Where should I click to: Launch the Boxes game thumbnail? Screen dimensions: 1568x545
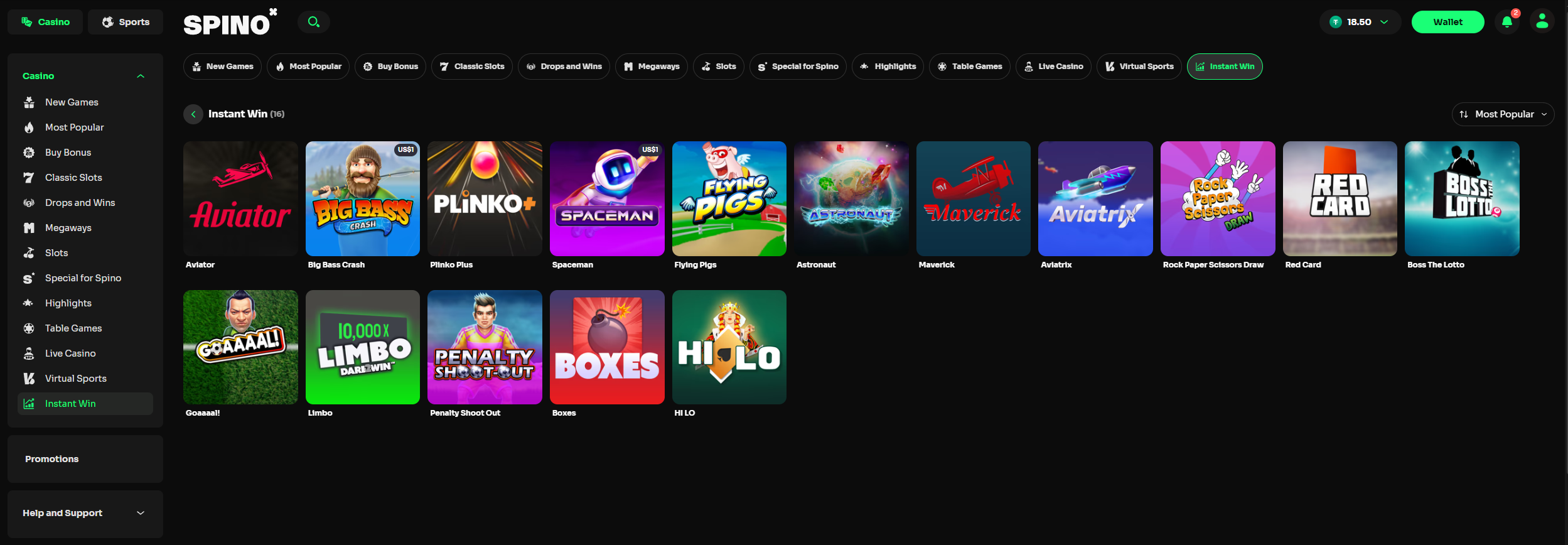click(607, 347)
